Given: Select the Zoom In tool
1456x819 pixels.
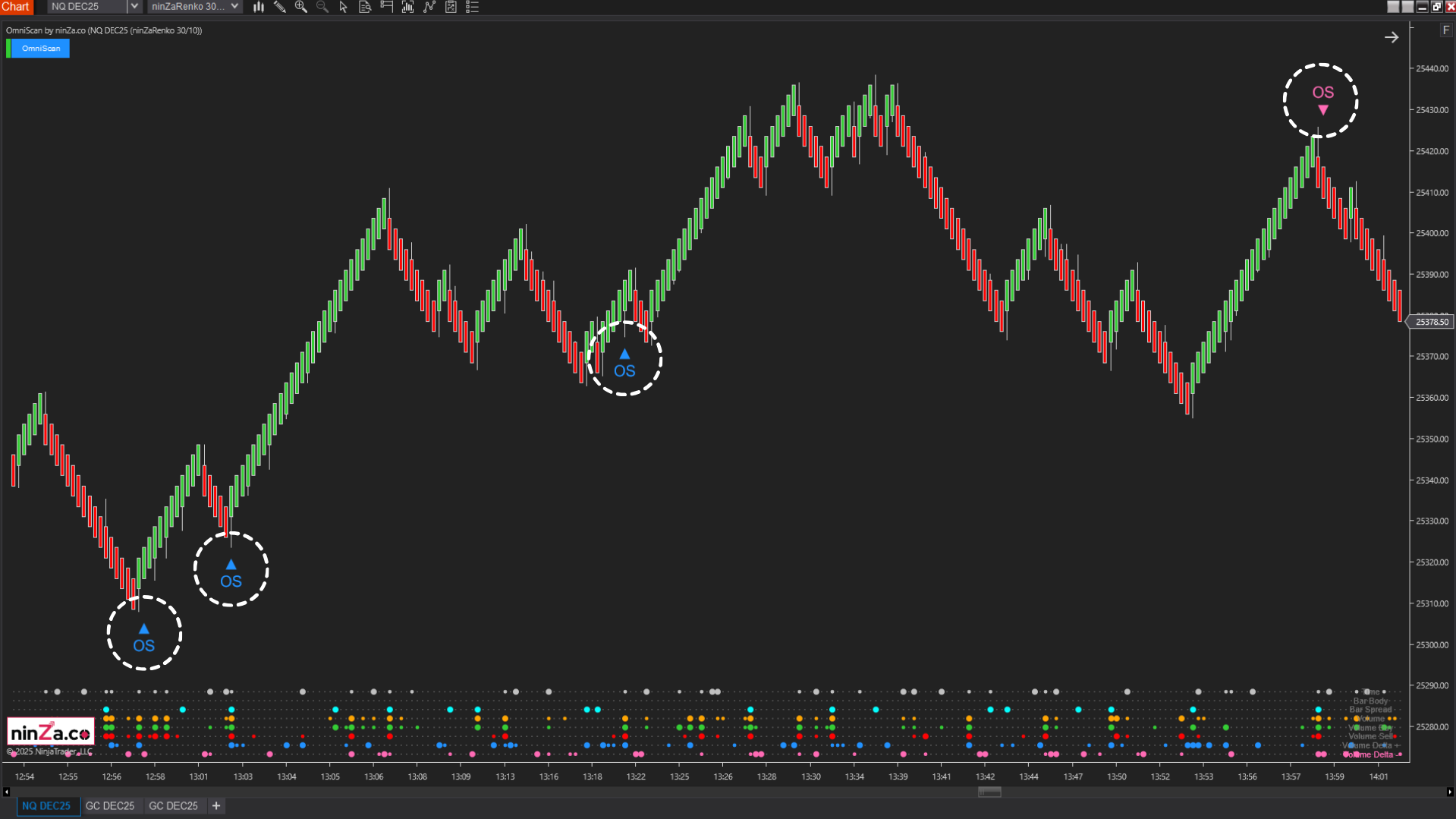Looking at the screenshot, I should click(x=301, y=7).
